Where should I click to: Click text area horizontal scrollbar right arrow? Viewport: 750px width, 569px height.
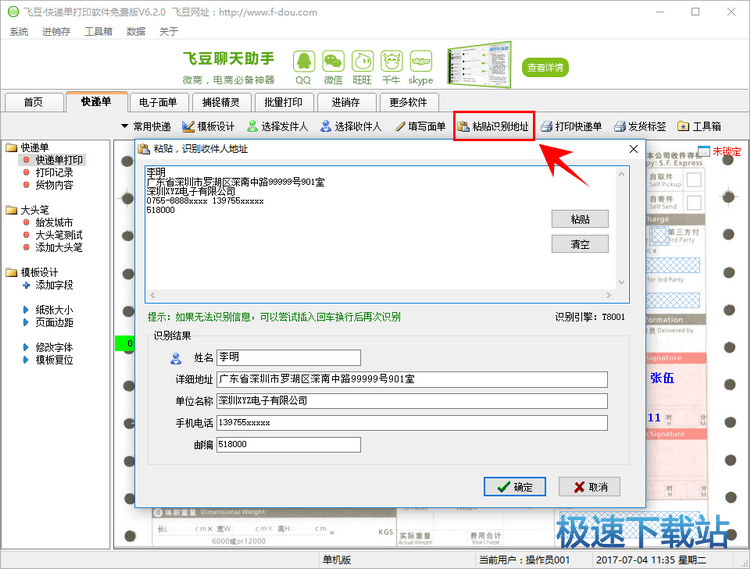(x=608, y=295)
